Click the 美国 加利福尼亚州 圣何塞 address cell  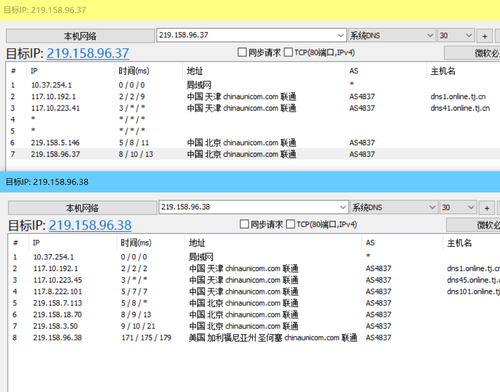pyautogui.click(x=273, y=338)
